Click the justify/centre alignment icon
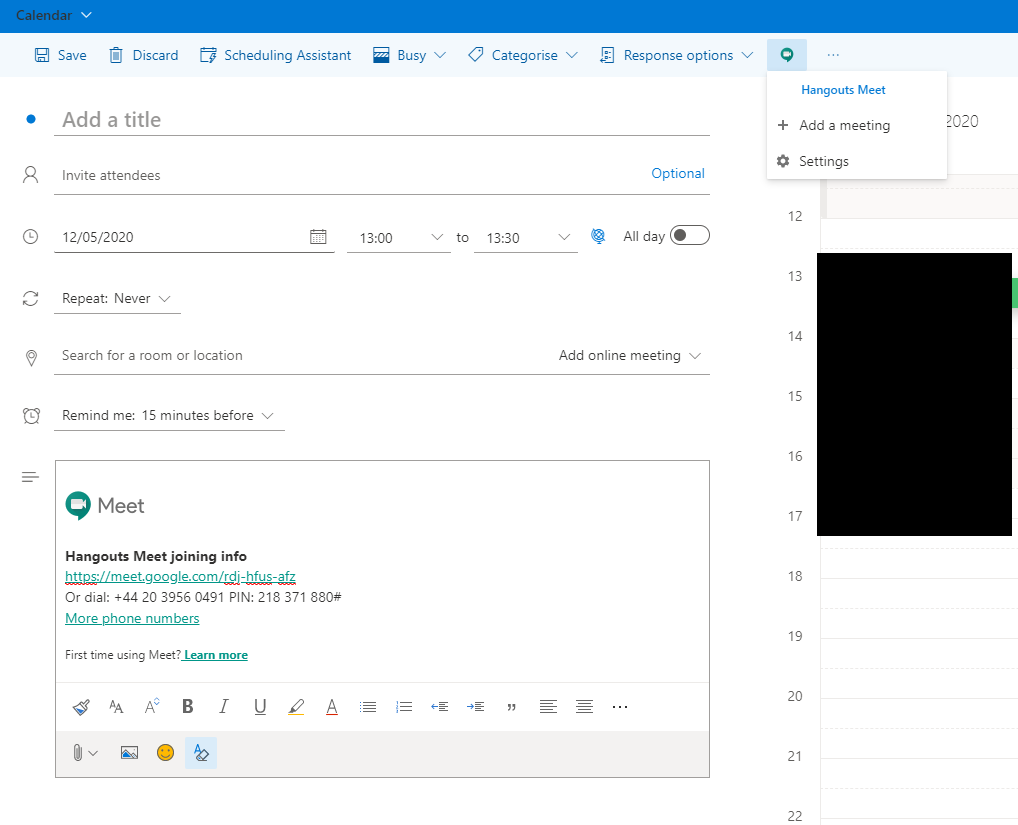This screenshot has height=825, width=1018. [x=584, y=707]
